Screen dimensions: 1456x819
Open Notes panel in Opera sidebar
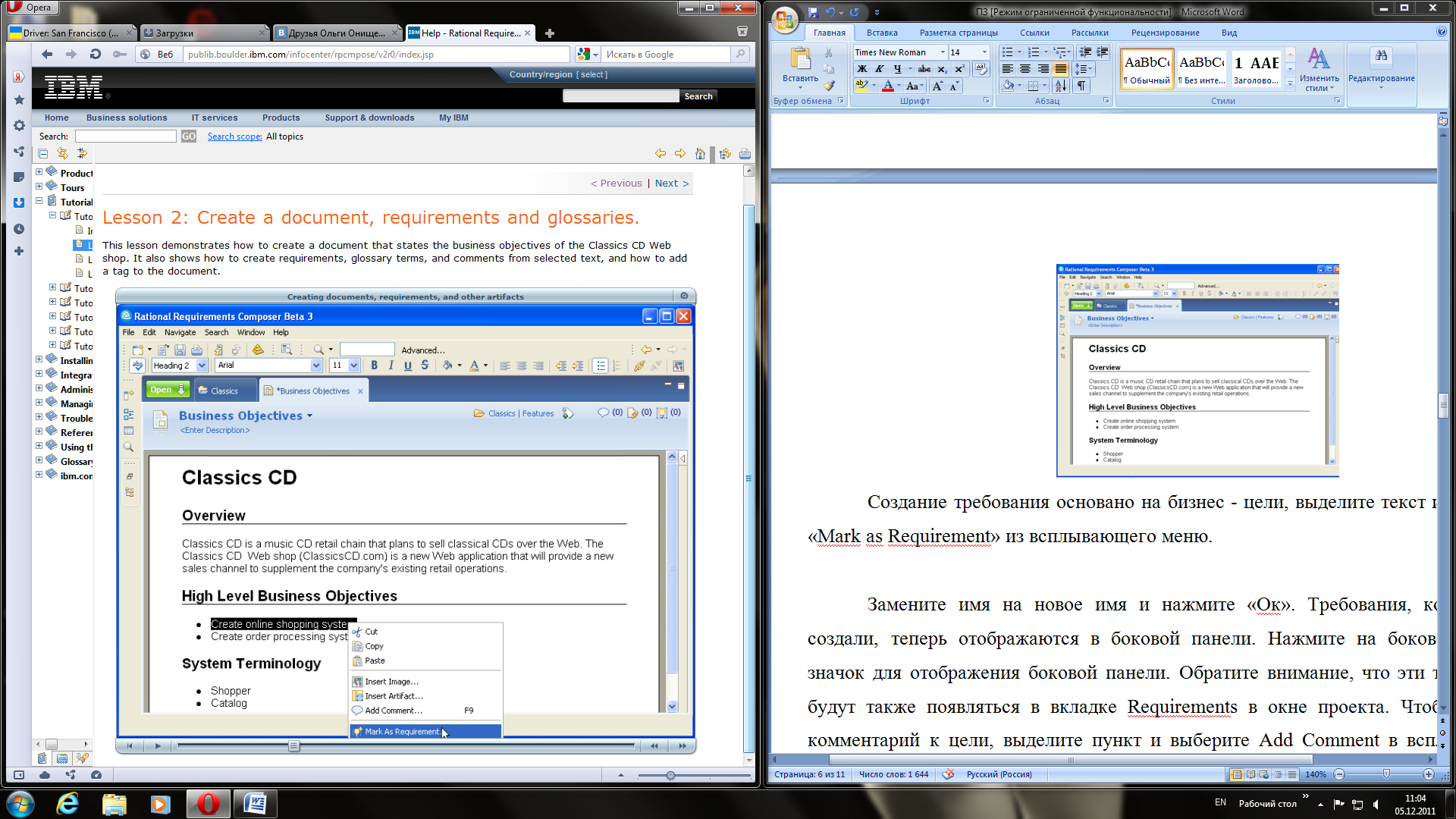(19, 177)
